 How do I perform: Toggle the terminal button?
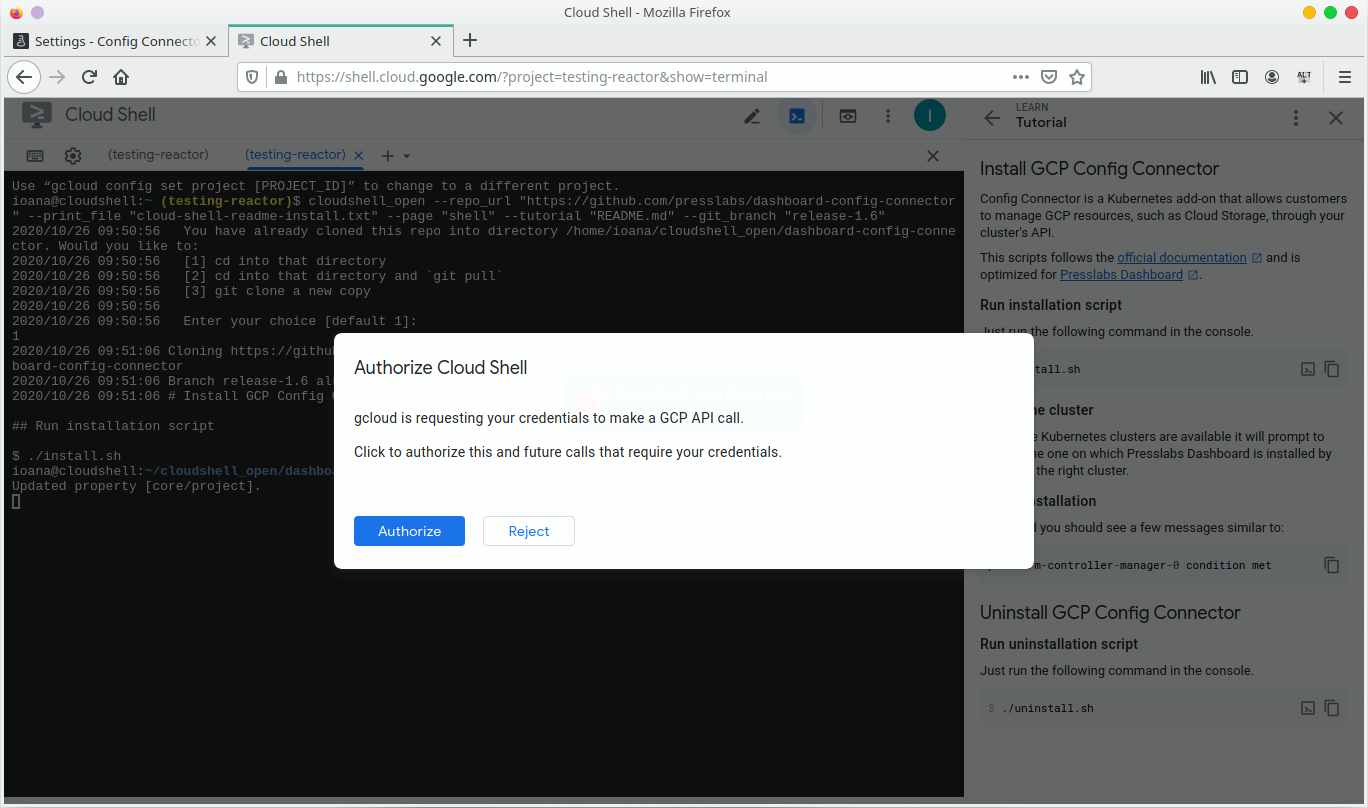pyautogui.click(x=797, y=116)
